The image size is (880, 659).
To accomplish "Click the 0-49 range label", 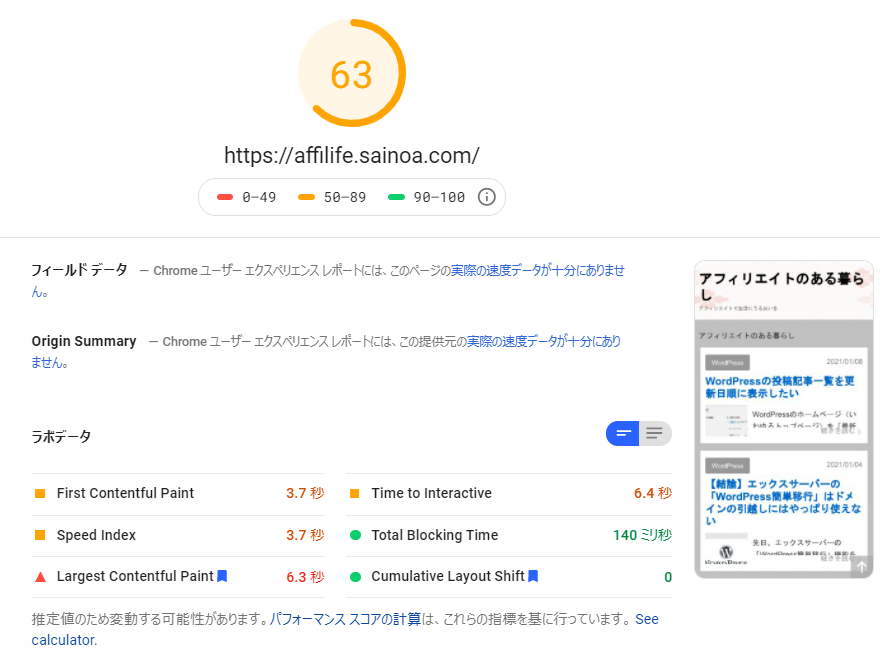I will pos(259,197).
